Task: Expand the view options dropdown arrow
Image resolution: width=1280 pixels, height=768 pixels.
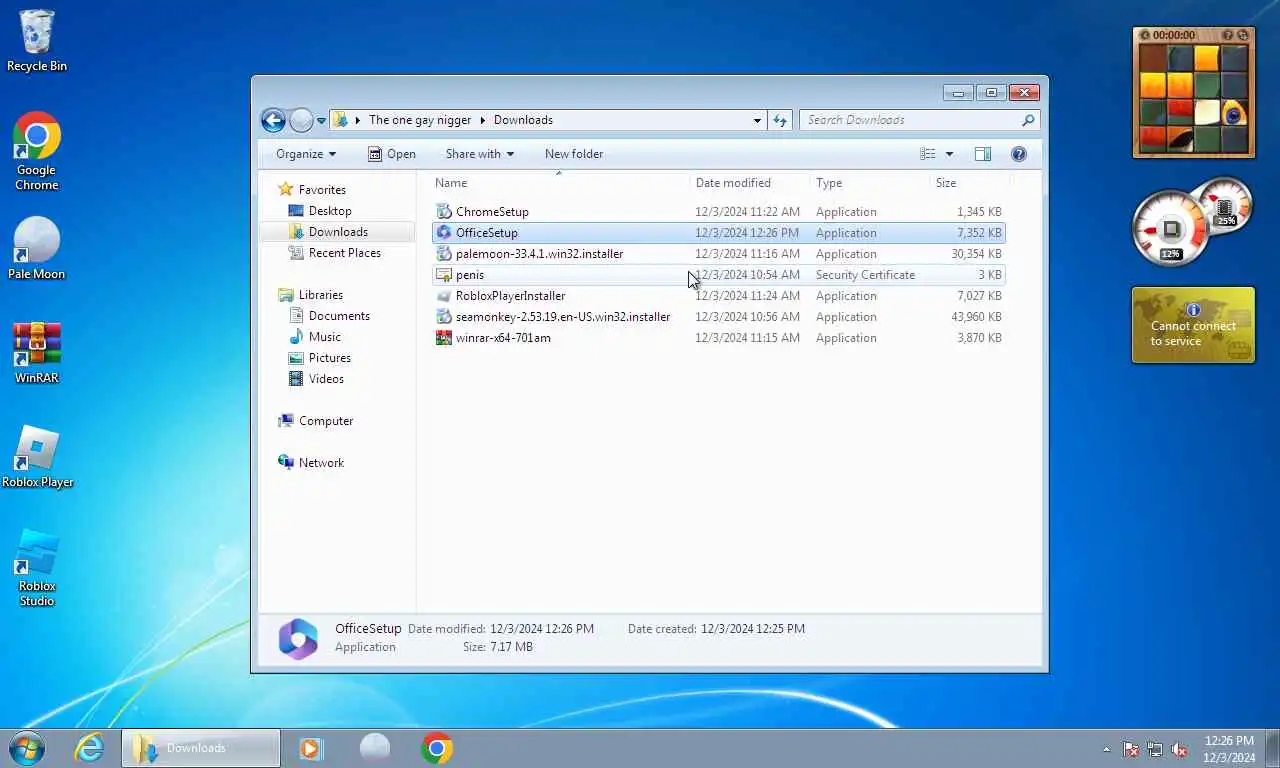Action: [949, 154]
